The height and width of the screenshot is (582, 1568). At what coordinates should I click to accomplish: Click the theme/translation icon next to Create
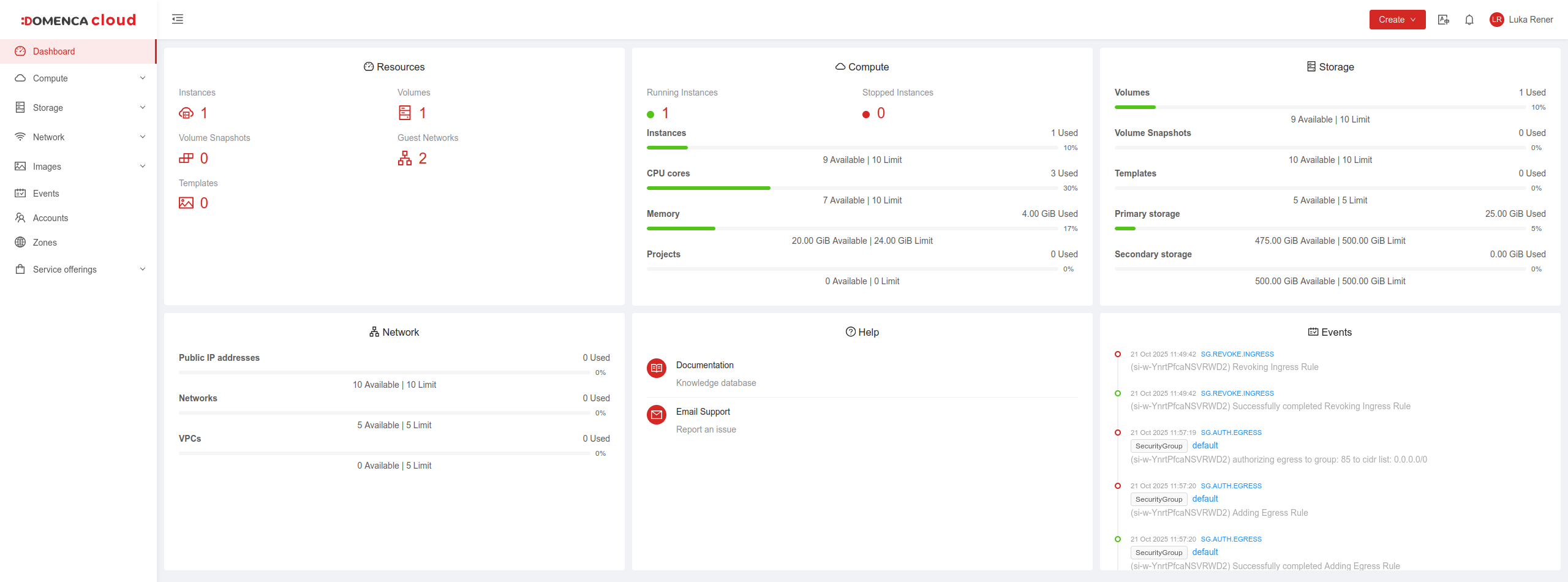pyautogui.click(x=1443, y=20)
